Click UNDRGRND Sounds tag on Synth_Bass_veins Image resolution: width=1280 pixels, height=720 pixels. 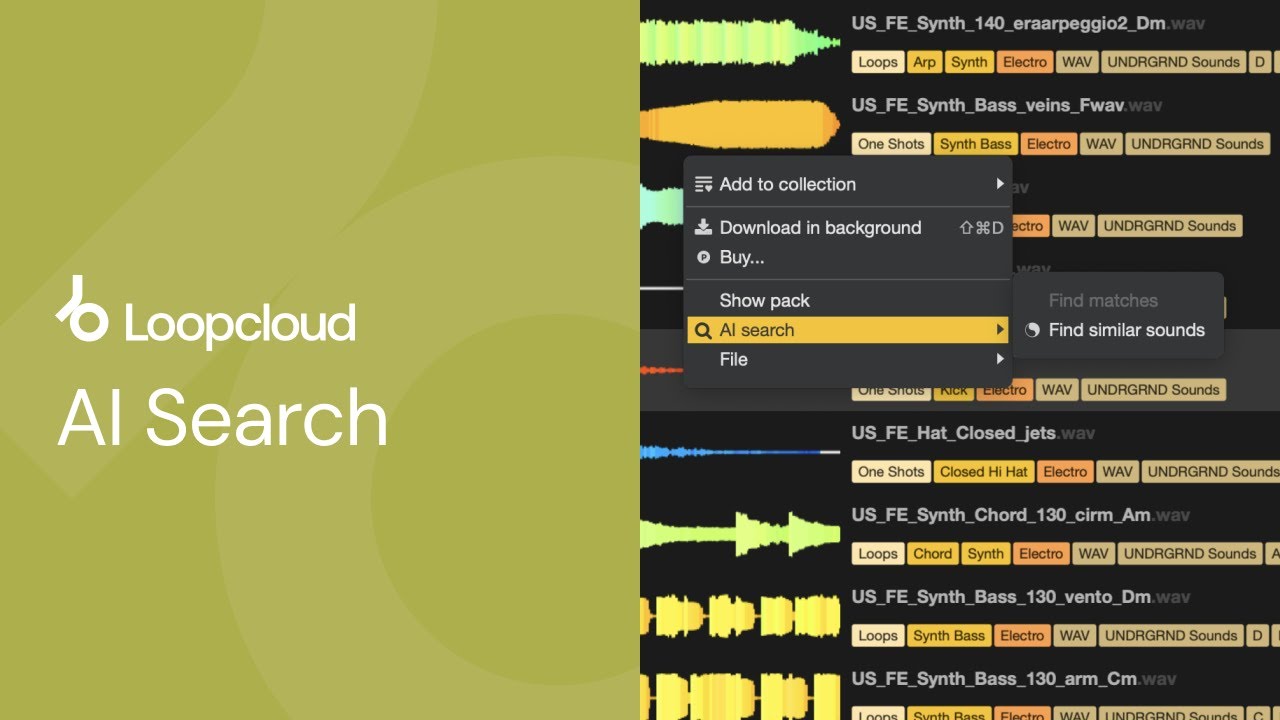click(x=1198, y=144)
